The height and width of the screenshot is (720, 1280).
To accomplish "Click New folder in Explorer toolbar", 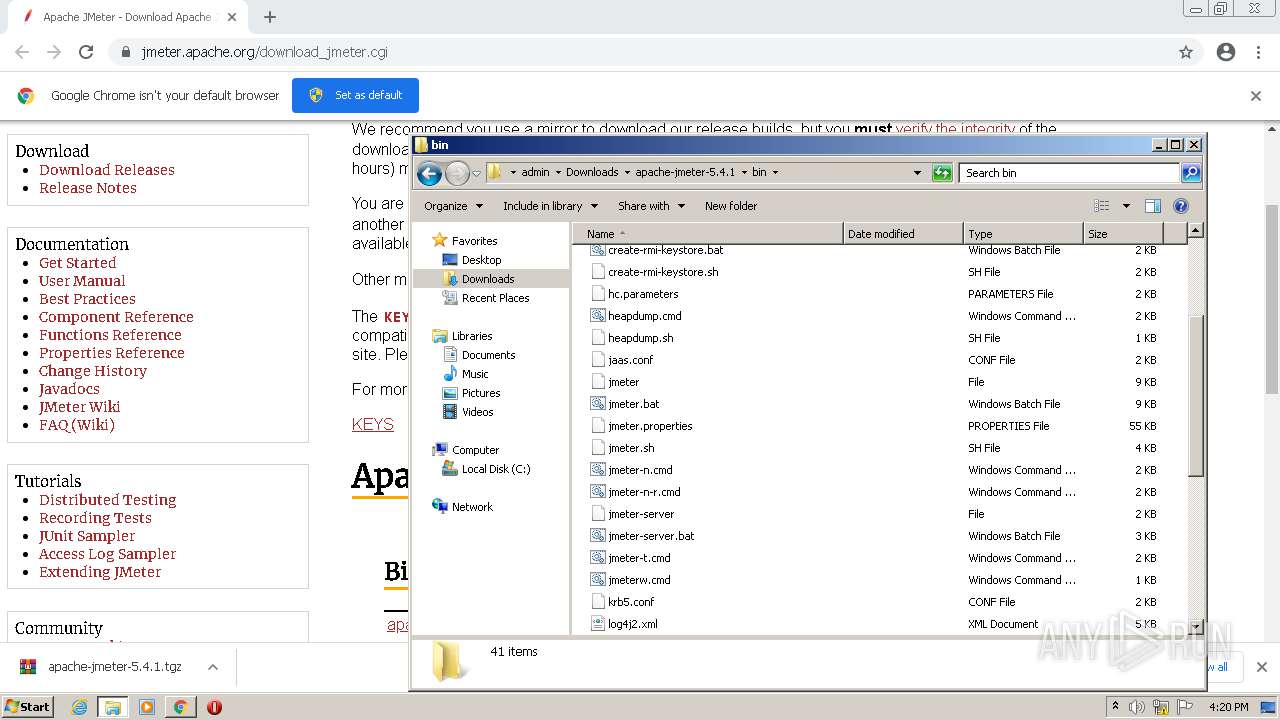I will click(731, 206).
